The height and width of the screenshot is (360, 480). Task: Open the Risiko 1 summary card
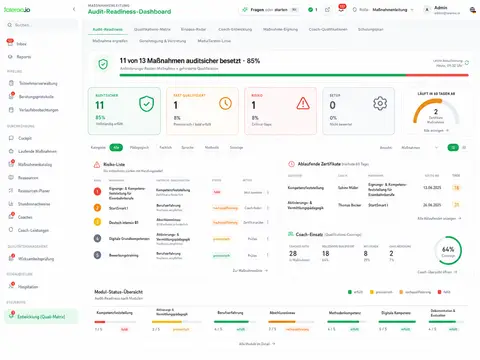280,111
